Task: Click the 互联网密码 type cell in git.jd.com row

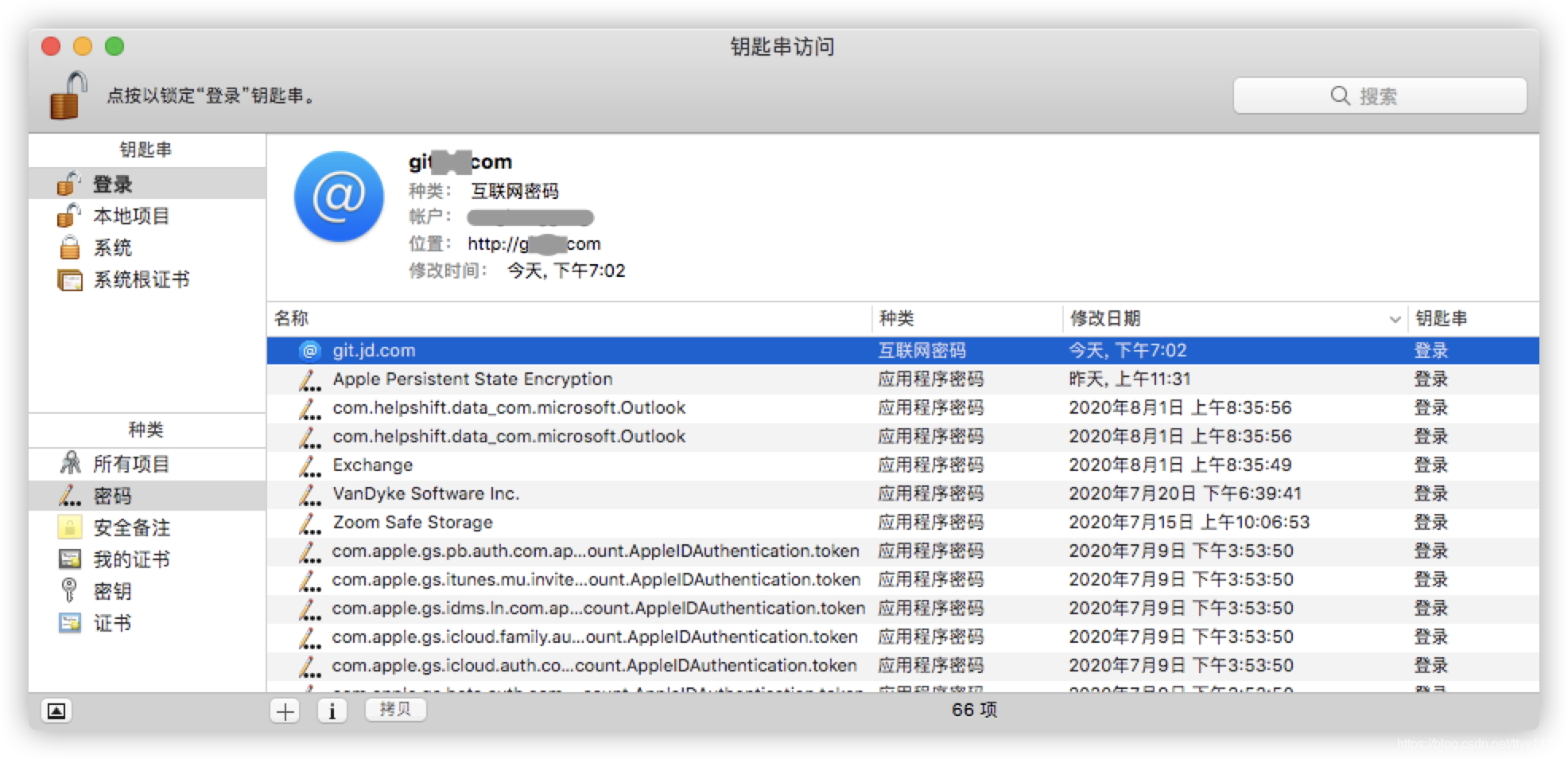Action: pyautogui.click(x=922, y=350)
